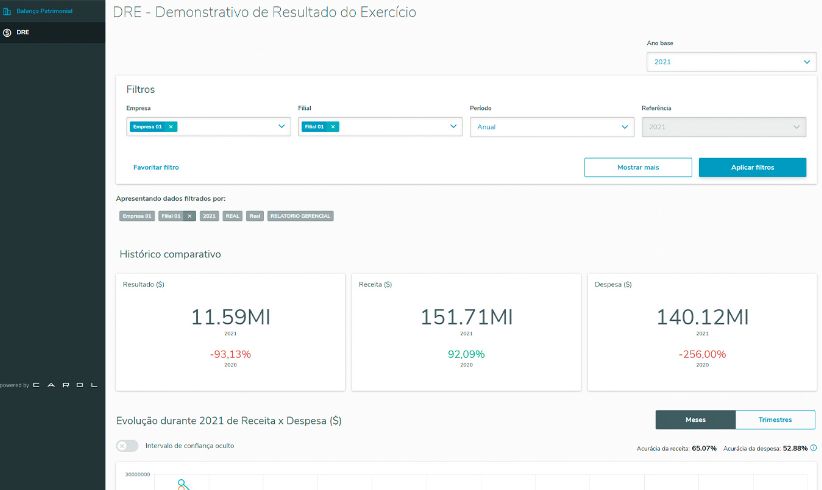Expand the Filial dropdown list
822x490 pixels.
coord(454,127)
